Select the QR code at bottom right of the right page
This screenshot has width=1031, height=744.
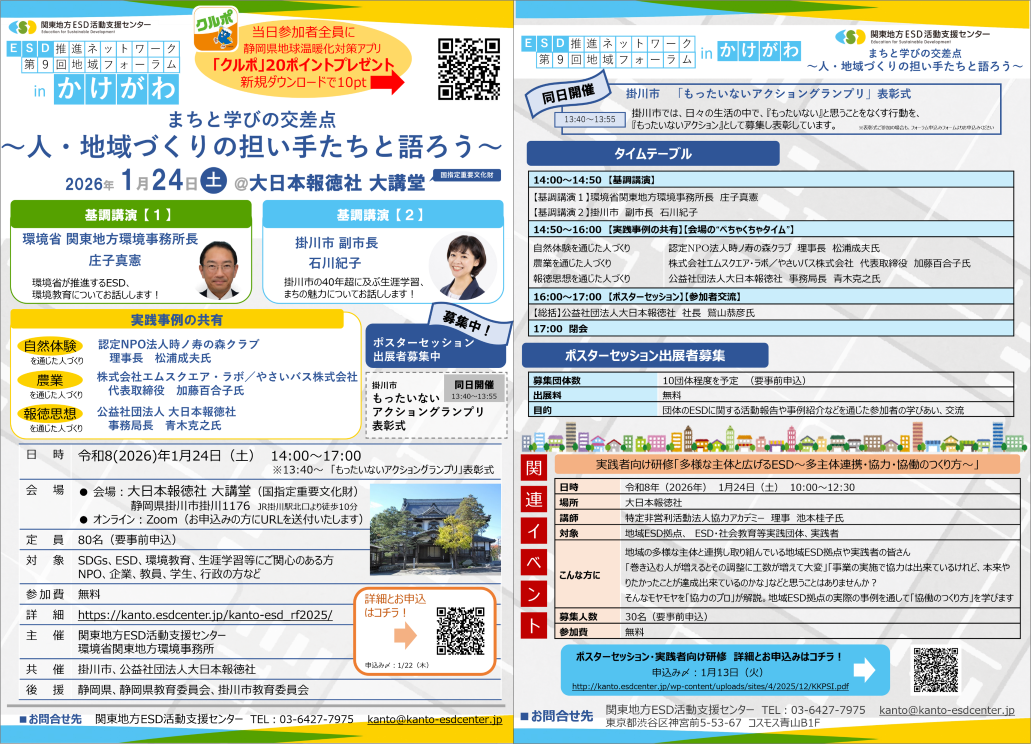(936, 670)
